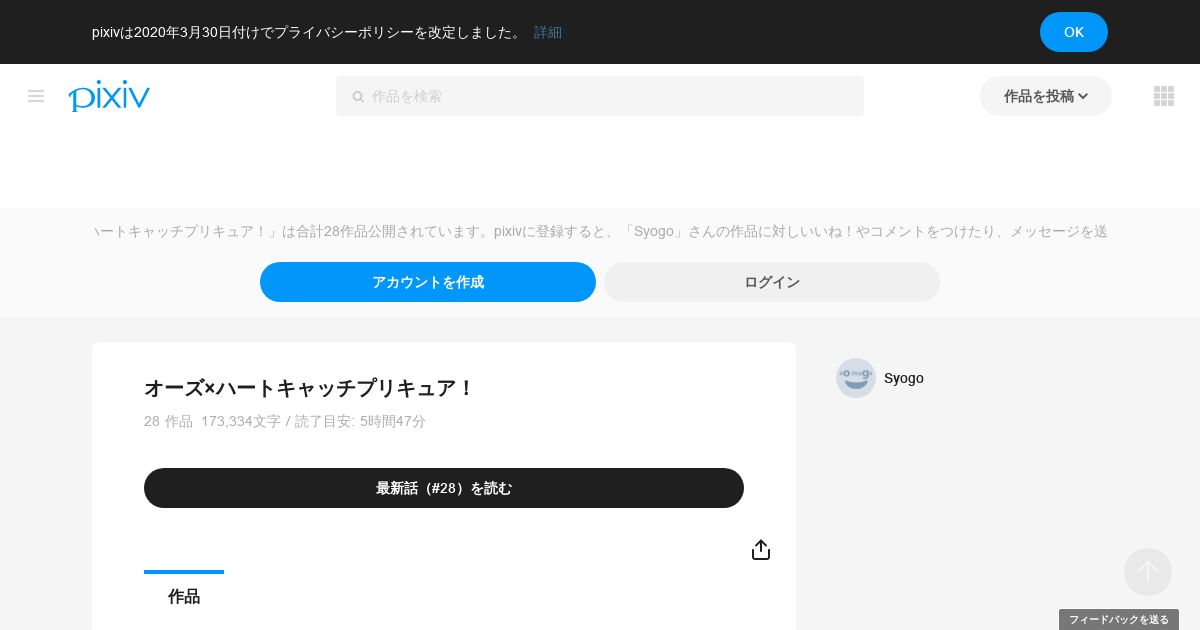Expand the 作品を投稿 dropdown
The height and width of the screenshot is (630, 1200).
click(x=1046, y=96)
